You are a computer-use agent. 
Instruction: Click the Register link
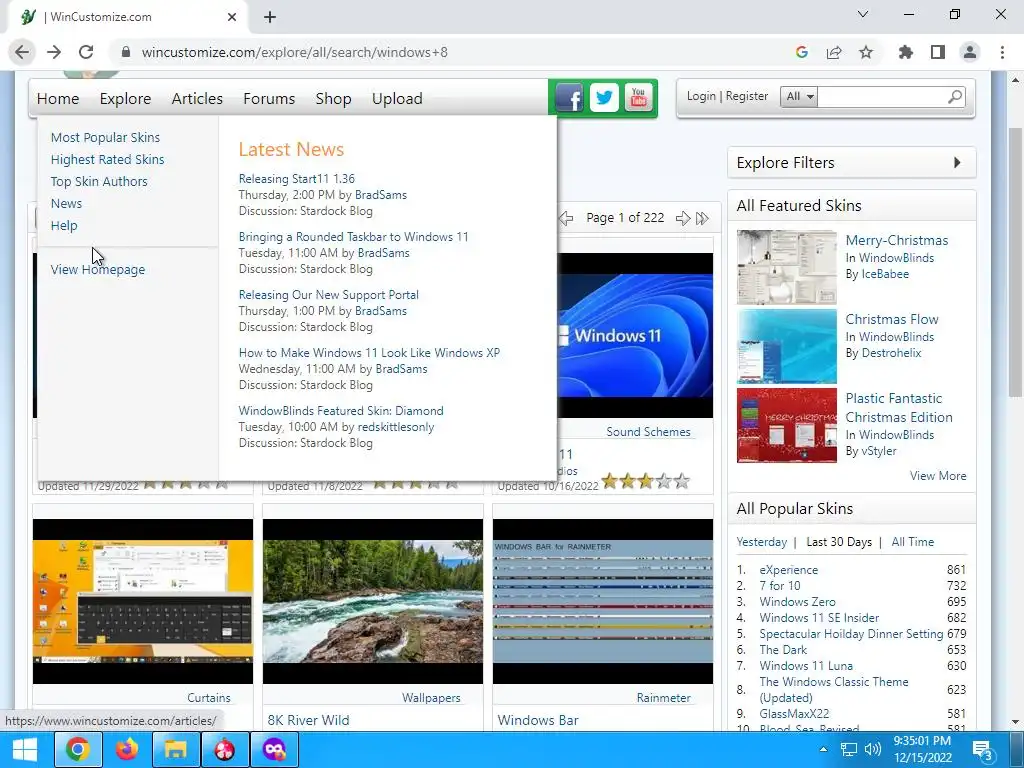(746, 96)
